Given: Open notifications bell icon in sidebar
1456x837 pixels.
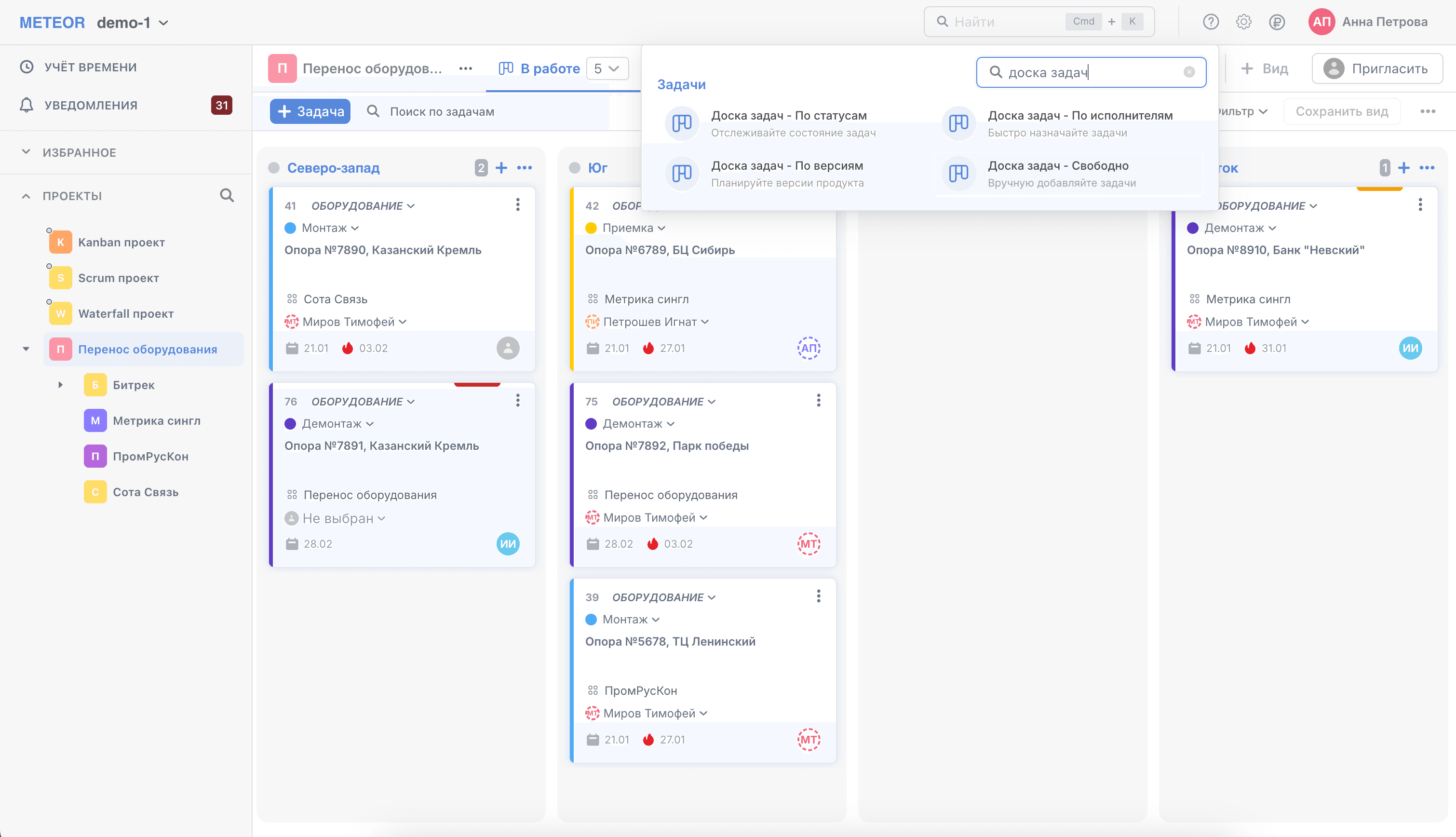Looking at the screenshot, I should pos(27,105).
